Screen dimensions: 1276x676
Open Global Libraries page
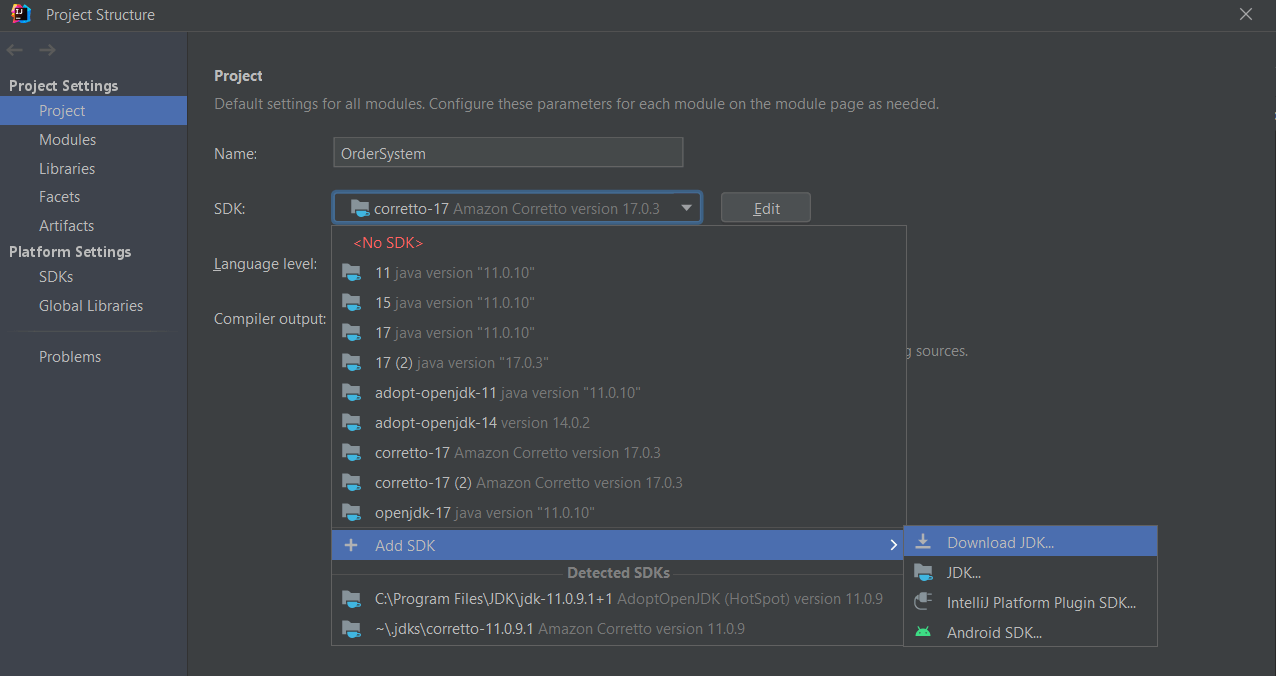click(x=93, y=305)
